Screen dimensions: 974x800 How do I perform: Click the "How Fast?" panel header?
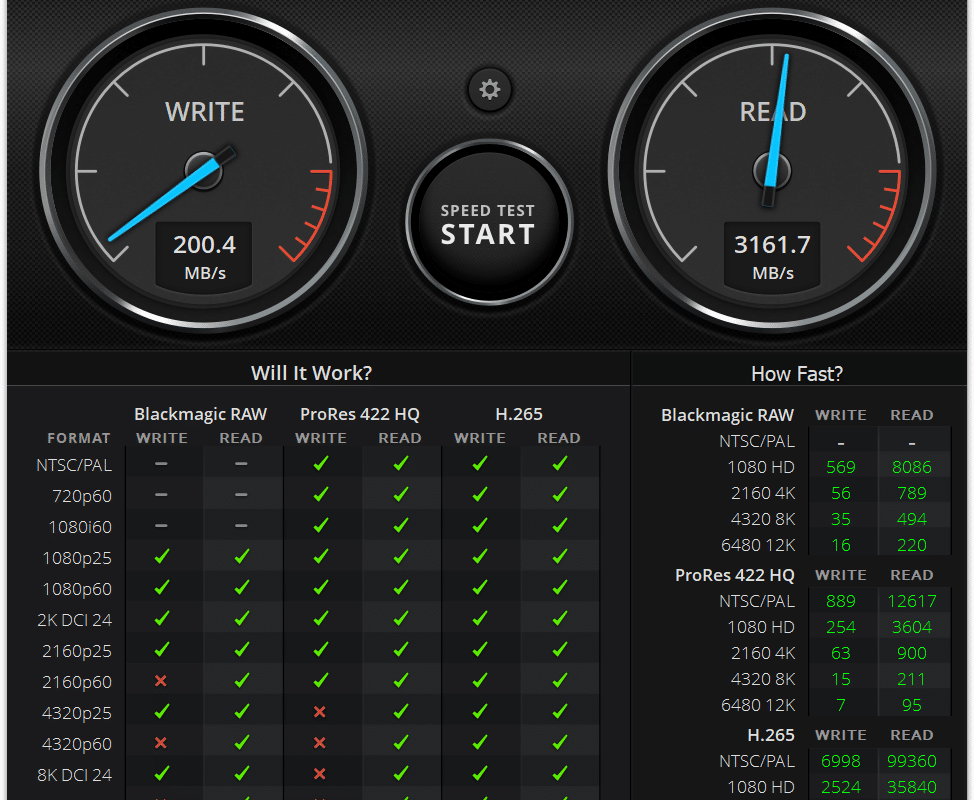[x=797, y=373]
